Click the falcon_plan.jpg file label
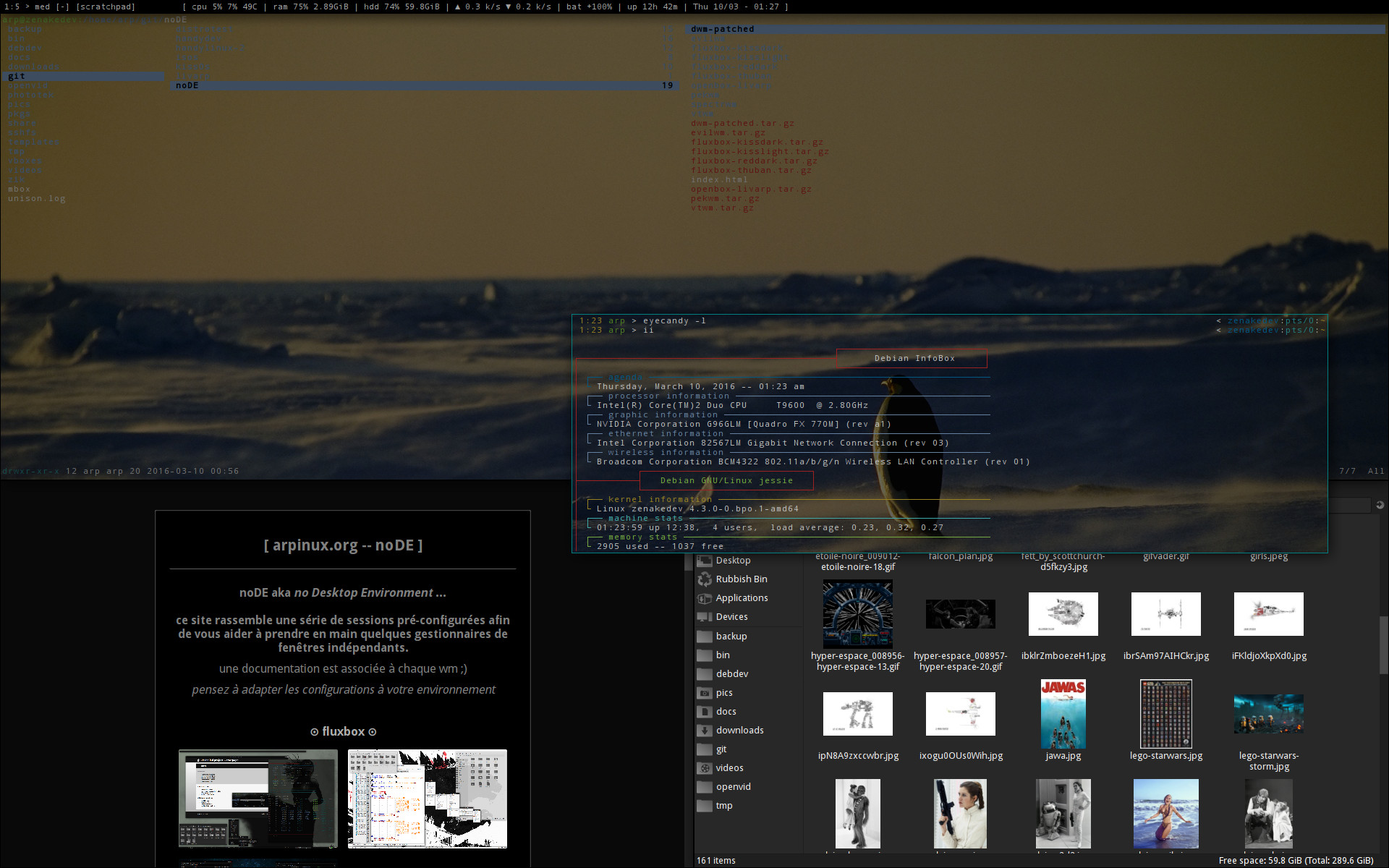Image resolution: width=1389 pixels, height=868 pixels. (961, 556)
